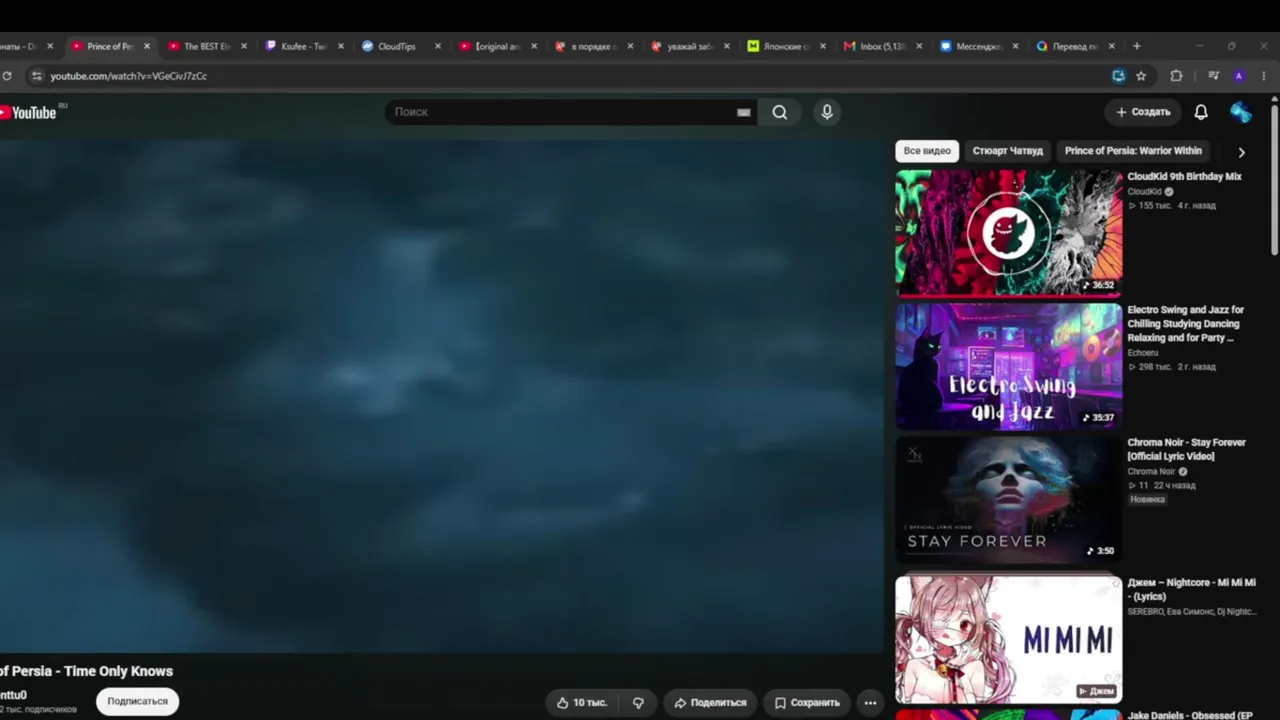Open the three-dot more actions menu
Image resolution: width=1280 pixels, height=720 pixels.
(870, 702)
